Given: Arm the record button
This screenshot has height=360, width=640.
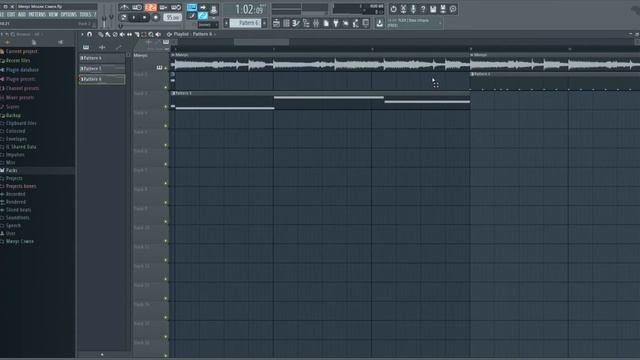Looking at the screenshot, I should [156, 18].
